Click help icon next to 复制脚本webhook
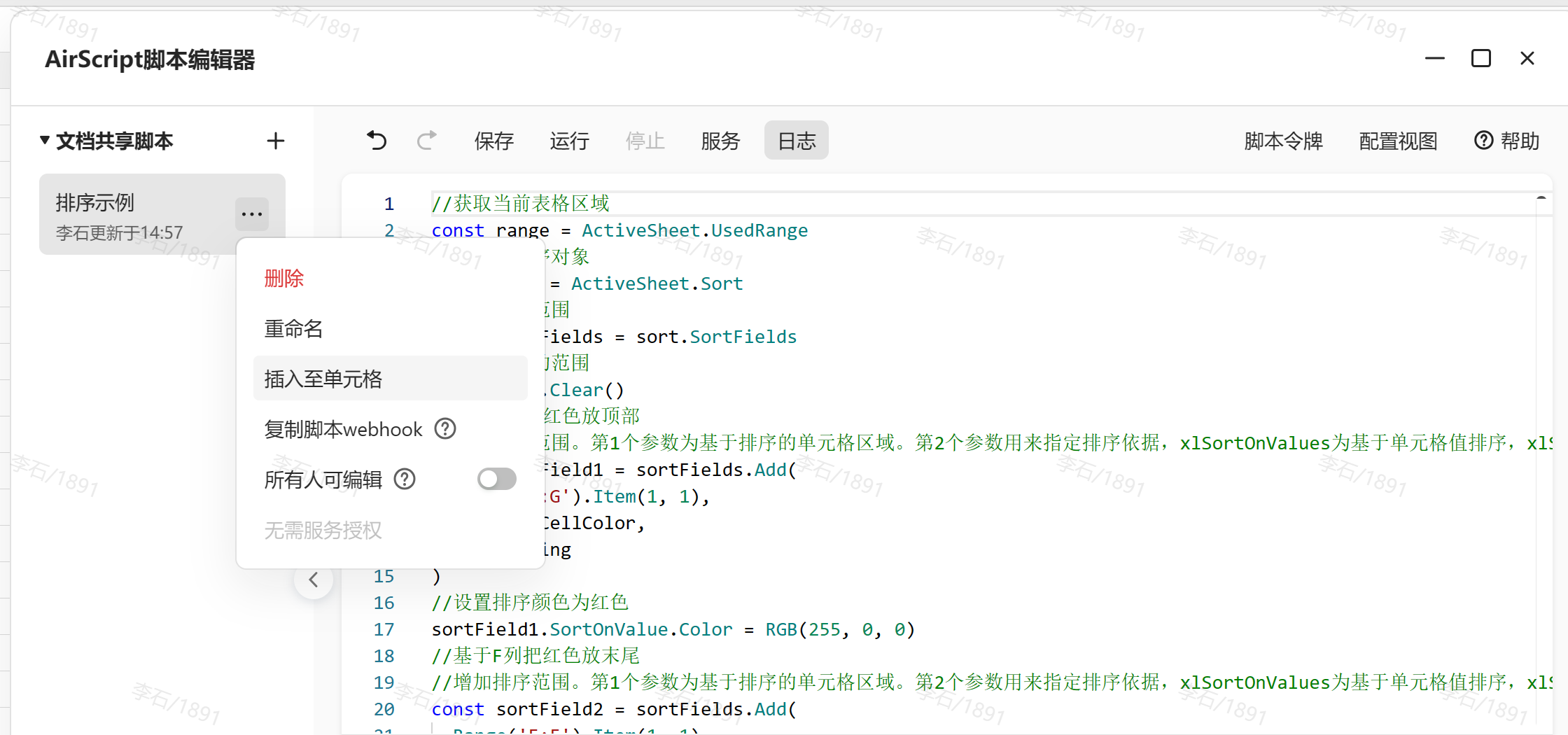This screenshot has width=1568, height=735. click(x=445, y=428)
